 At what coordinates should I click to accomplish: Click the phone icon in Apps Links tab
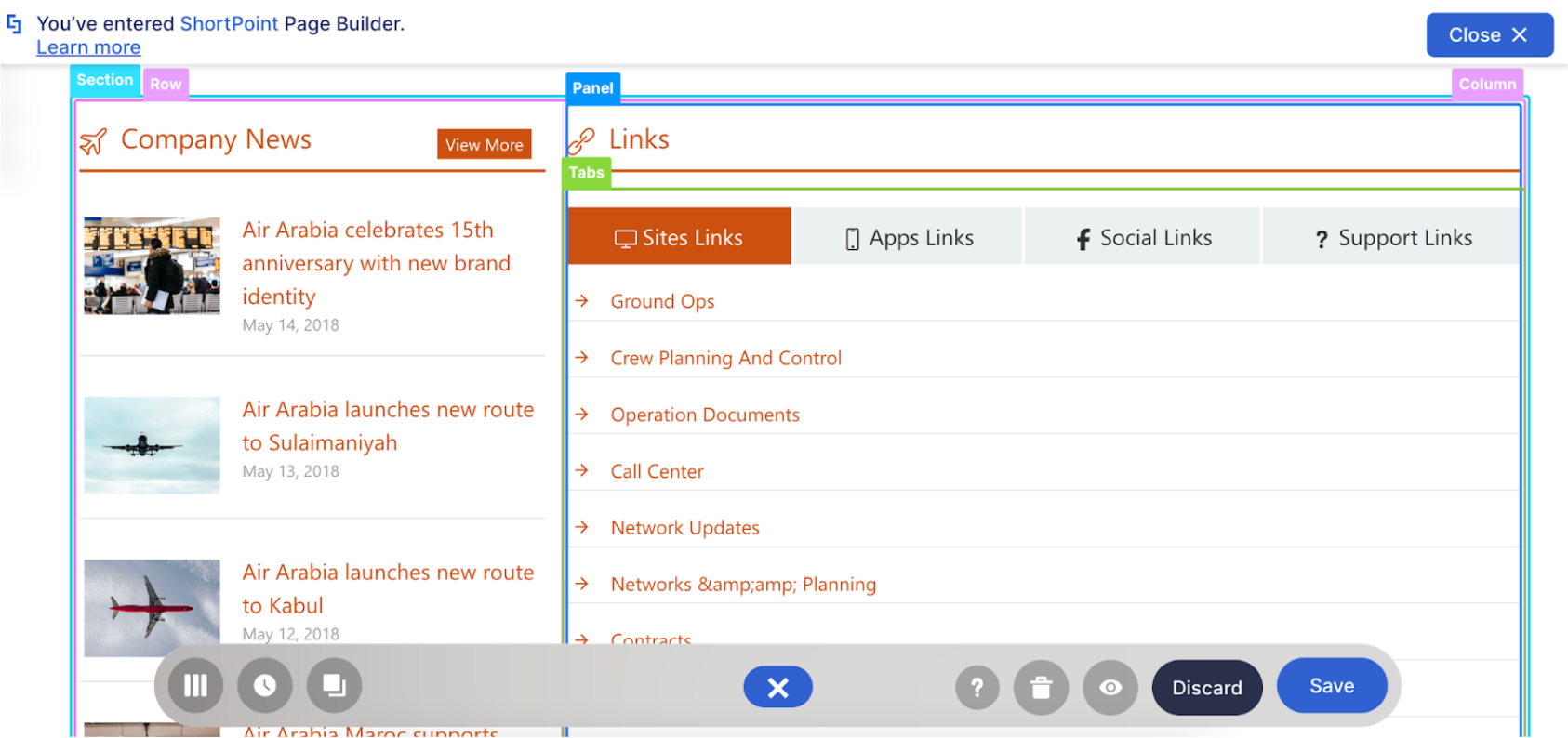pos(852,239)
